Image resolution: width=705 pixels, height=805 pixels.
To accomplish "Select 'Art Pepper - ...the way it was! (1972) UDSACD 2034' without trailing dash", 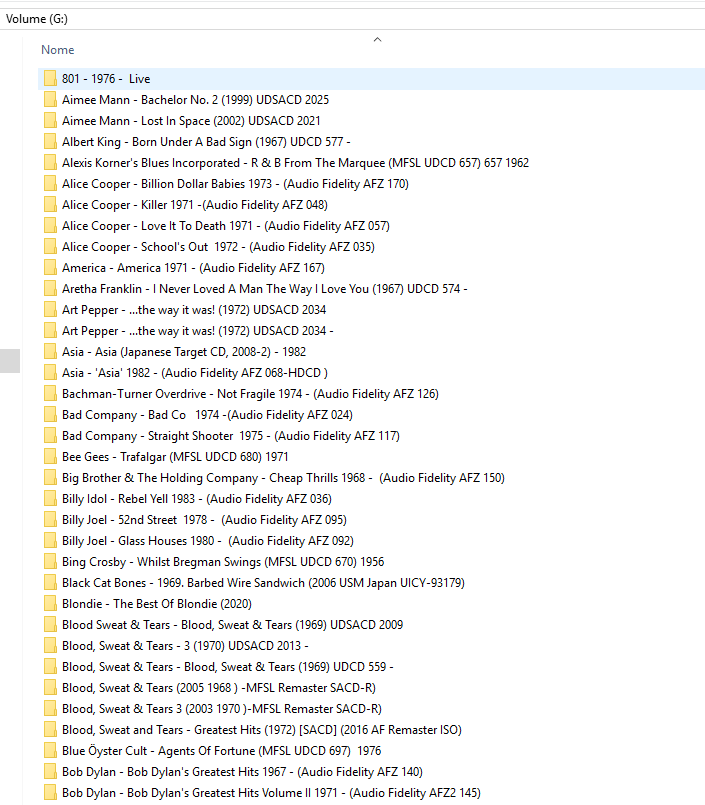I will [x=194, y=310].
